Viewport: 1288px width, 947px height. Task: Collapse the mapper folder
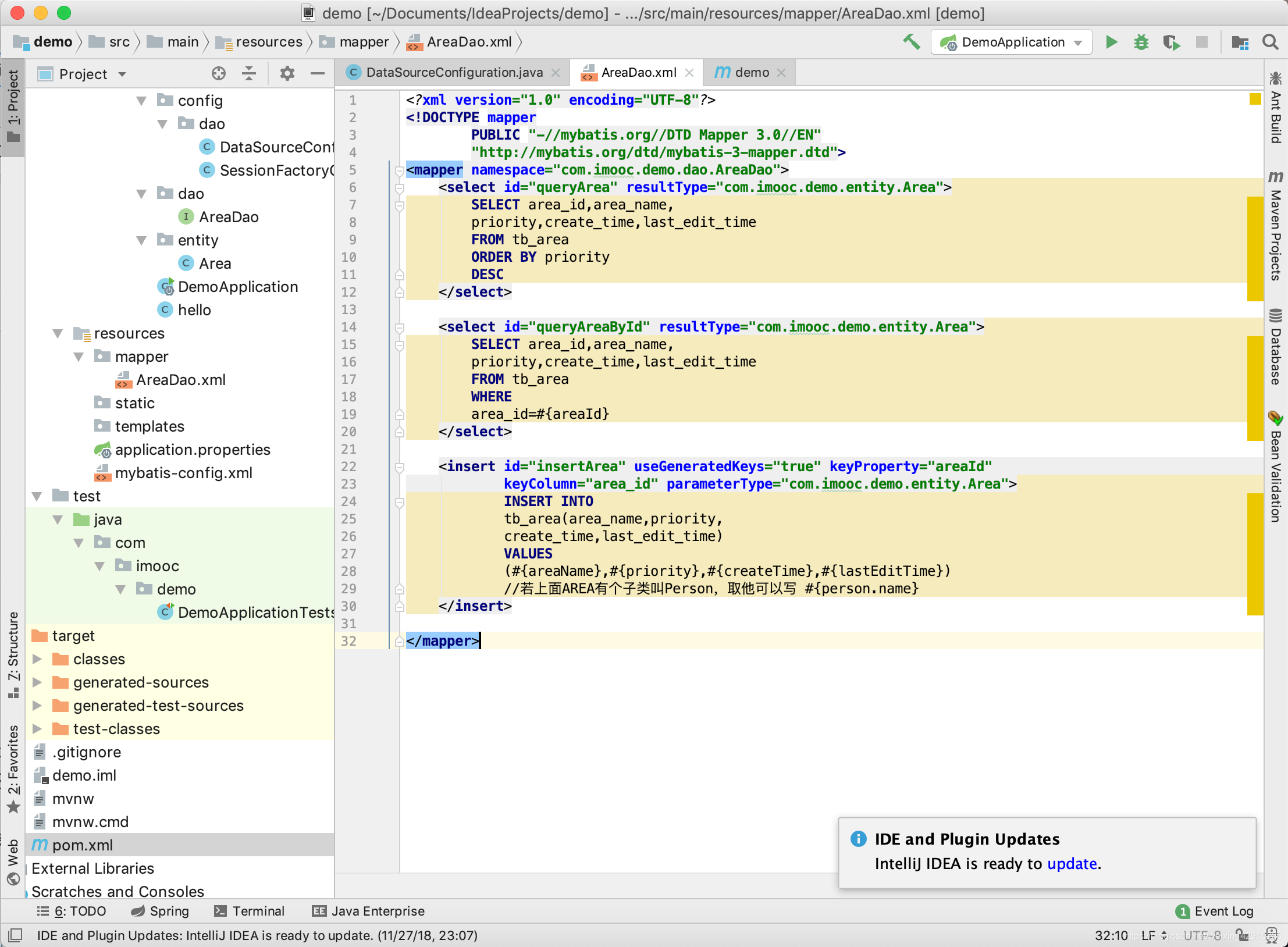79,357
